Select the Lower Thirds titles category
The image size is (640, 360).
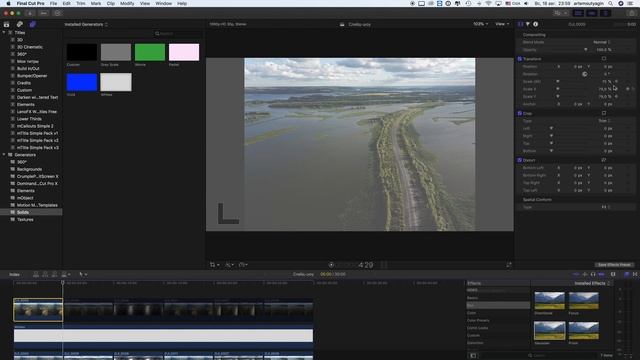click(29, 119)
